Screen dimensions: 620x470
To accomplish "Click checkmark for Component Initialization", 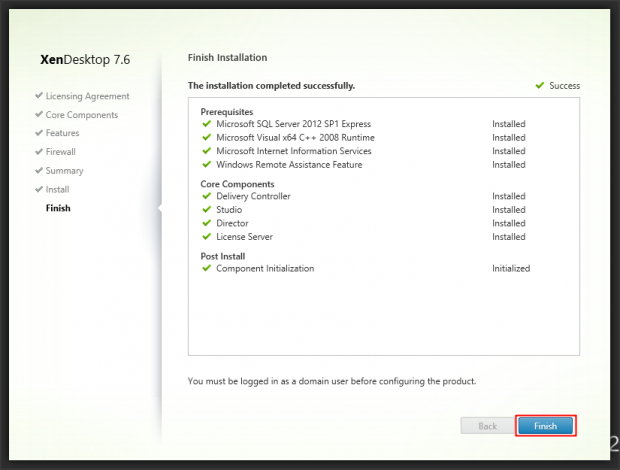I will coord(206,268).
